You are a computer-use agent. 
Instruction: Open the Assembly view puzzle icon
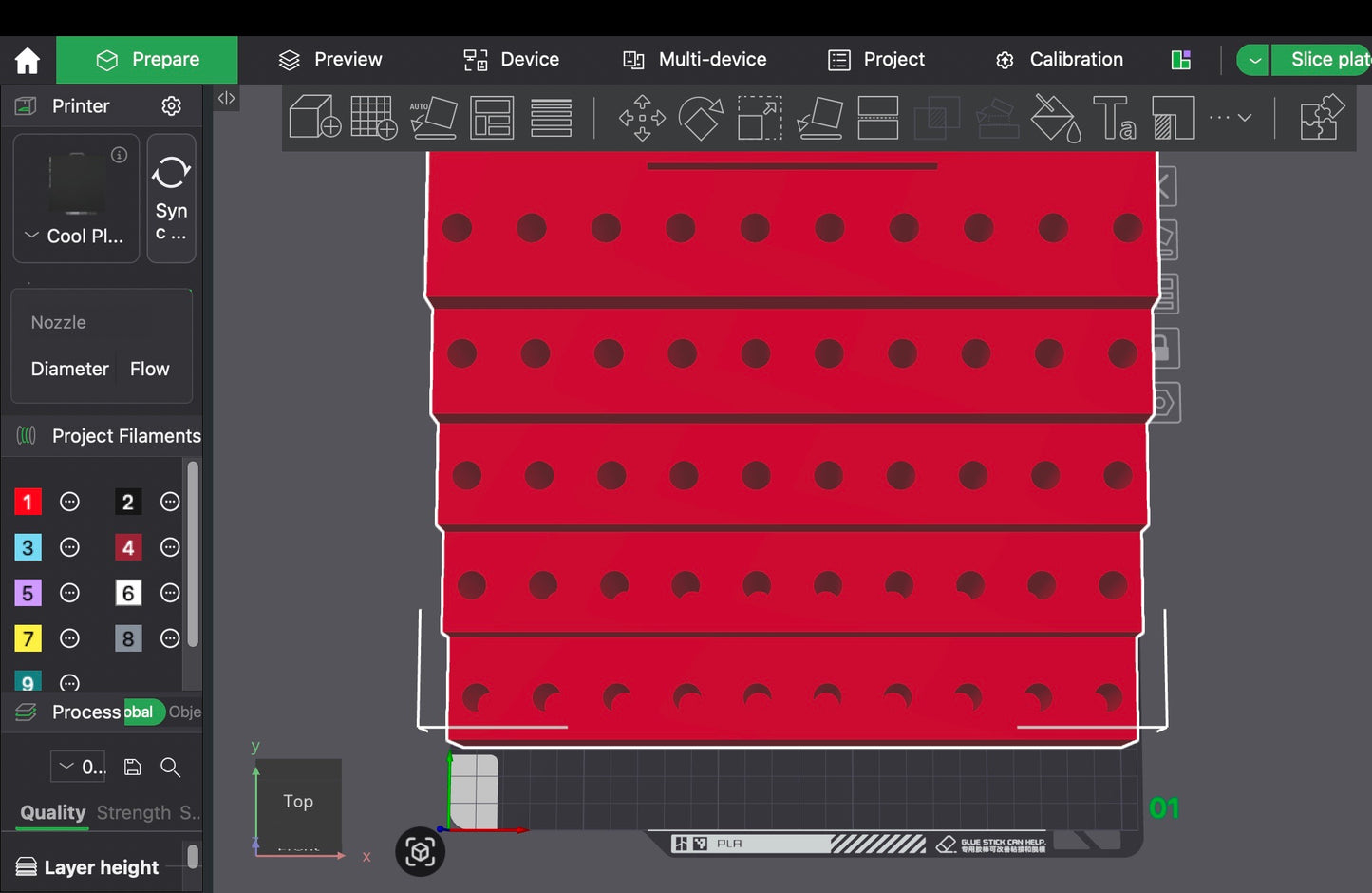tap(1322, 118)
